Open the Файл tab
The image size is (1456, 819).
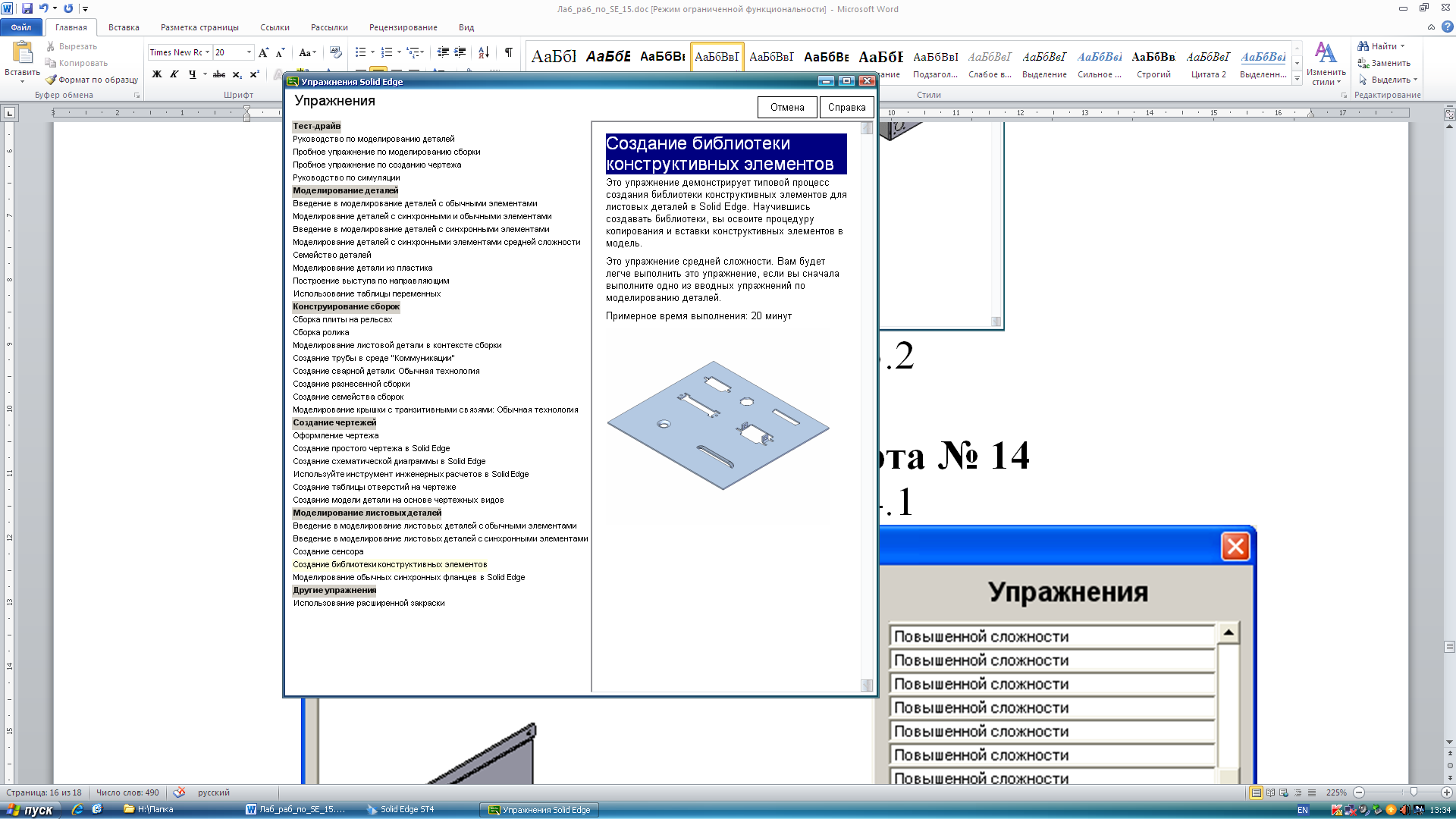(x=21, y=27)
